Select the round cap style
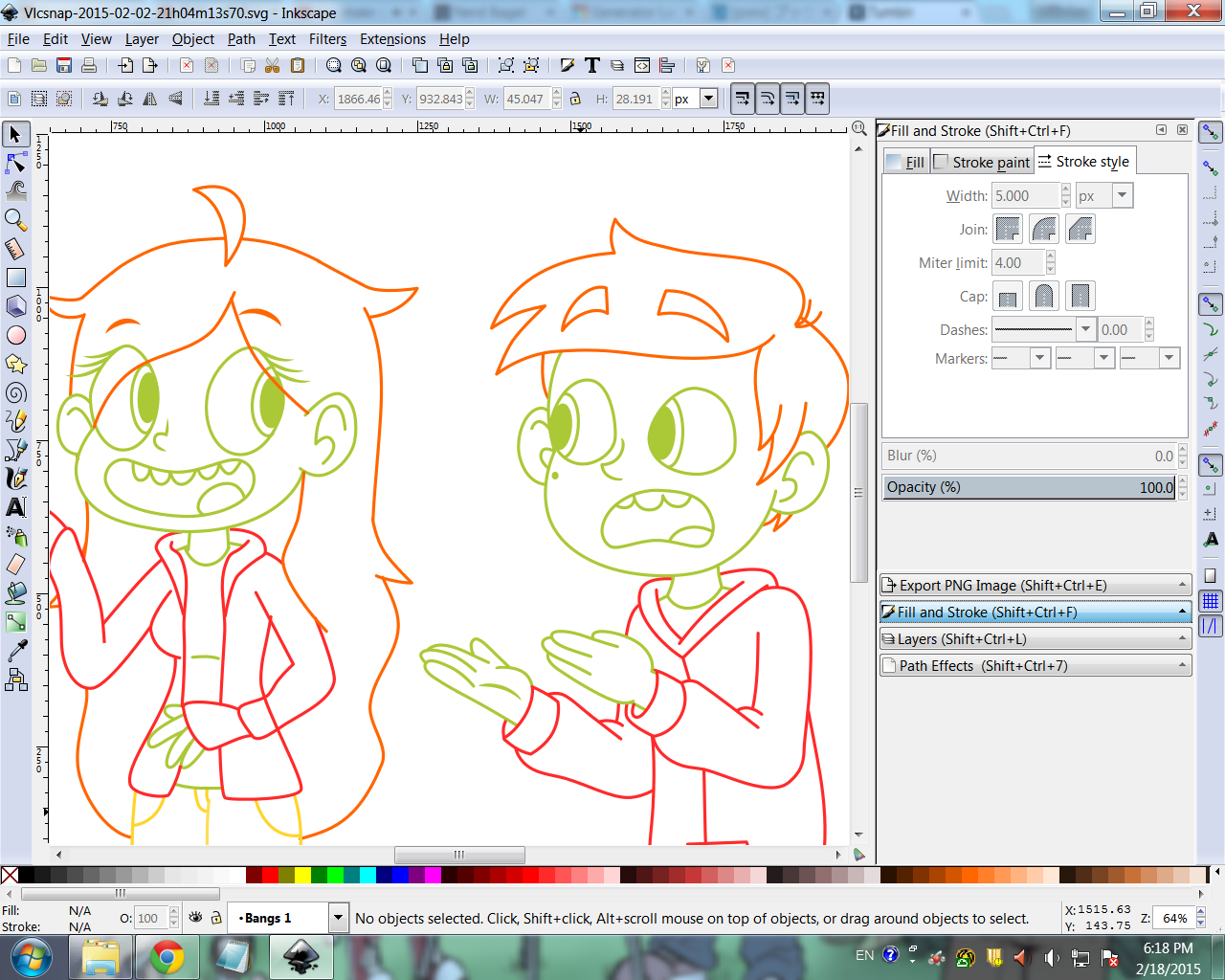Viewport: 1225px width, 980px height. (1044, 296)
